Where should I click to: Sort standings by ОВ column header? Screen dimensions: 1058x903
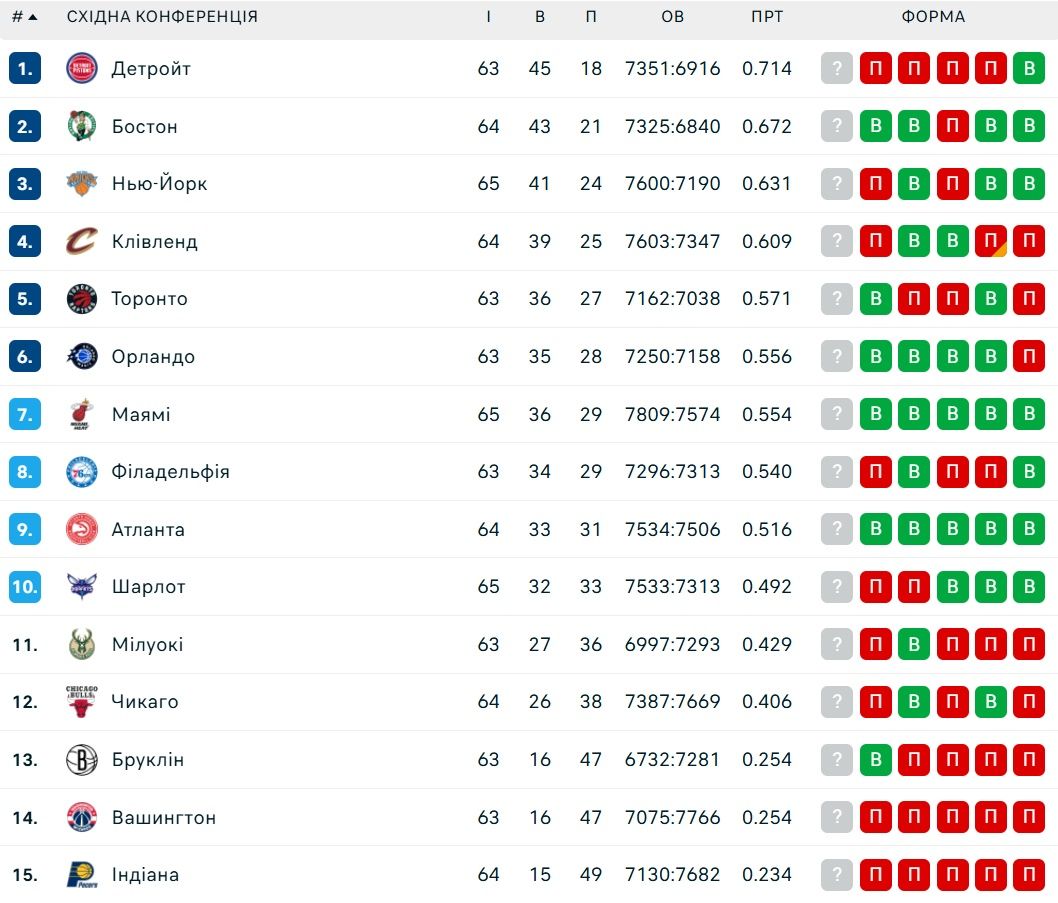(673, 17)
